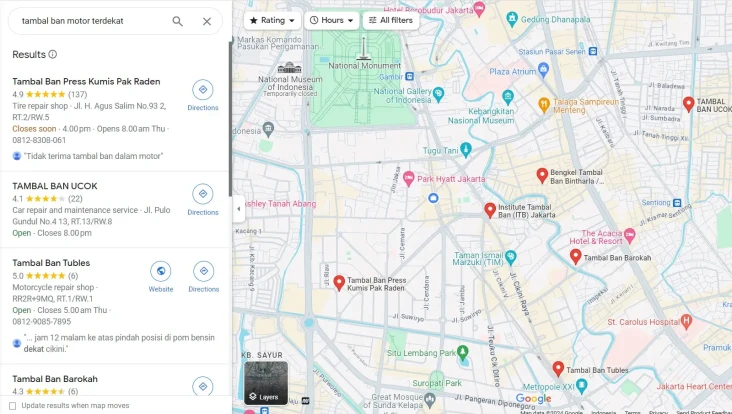Click Gedung Dhanapala marker
The image size is (732, 414).
(x=512, y=19)
